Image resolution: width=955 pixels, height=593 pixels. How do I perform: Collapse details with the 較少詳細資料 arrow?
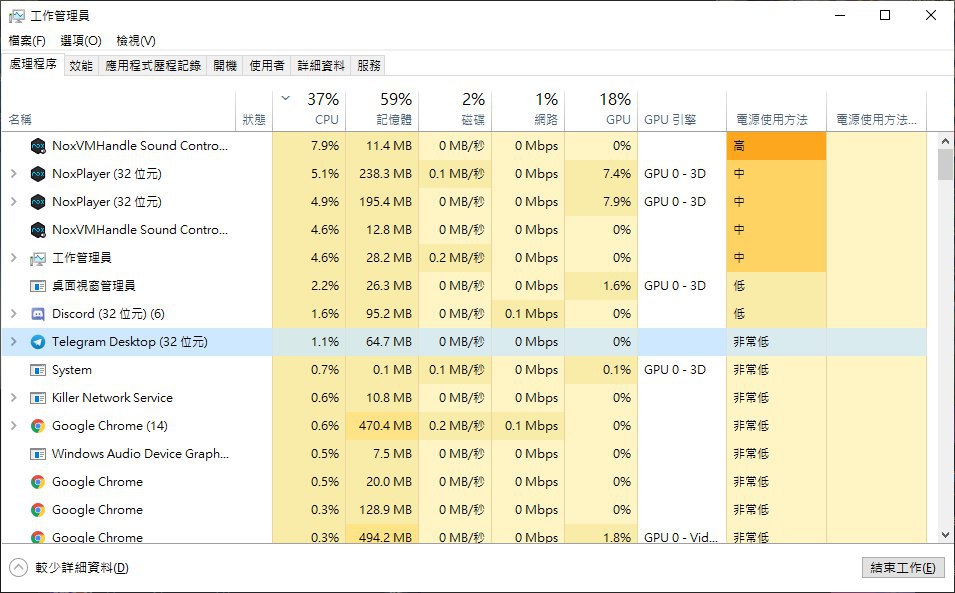18,567
